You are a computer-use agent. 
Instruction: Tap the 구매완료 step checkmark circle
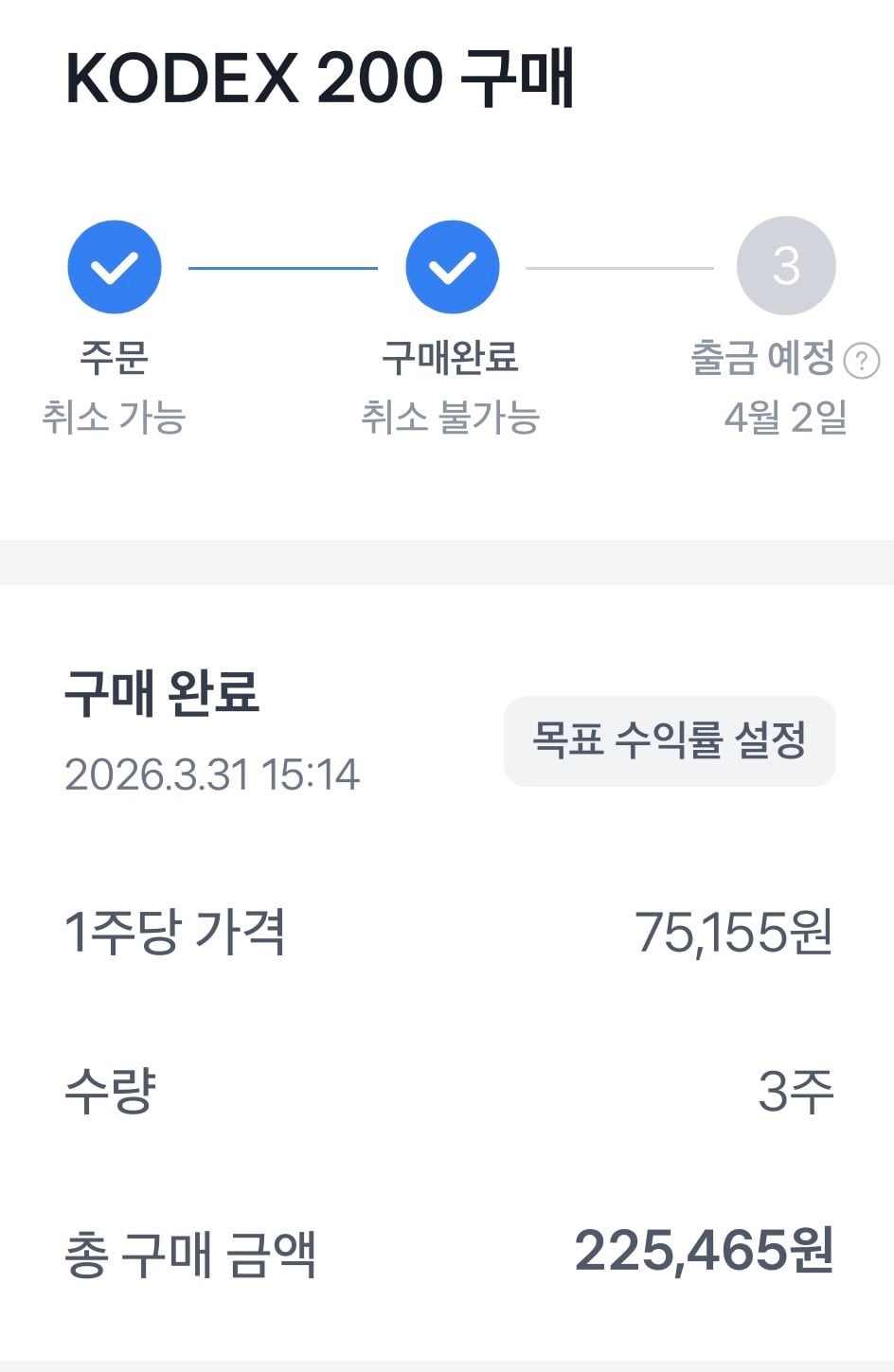(x=453, y=267)
